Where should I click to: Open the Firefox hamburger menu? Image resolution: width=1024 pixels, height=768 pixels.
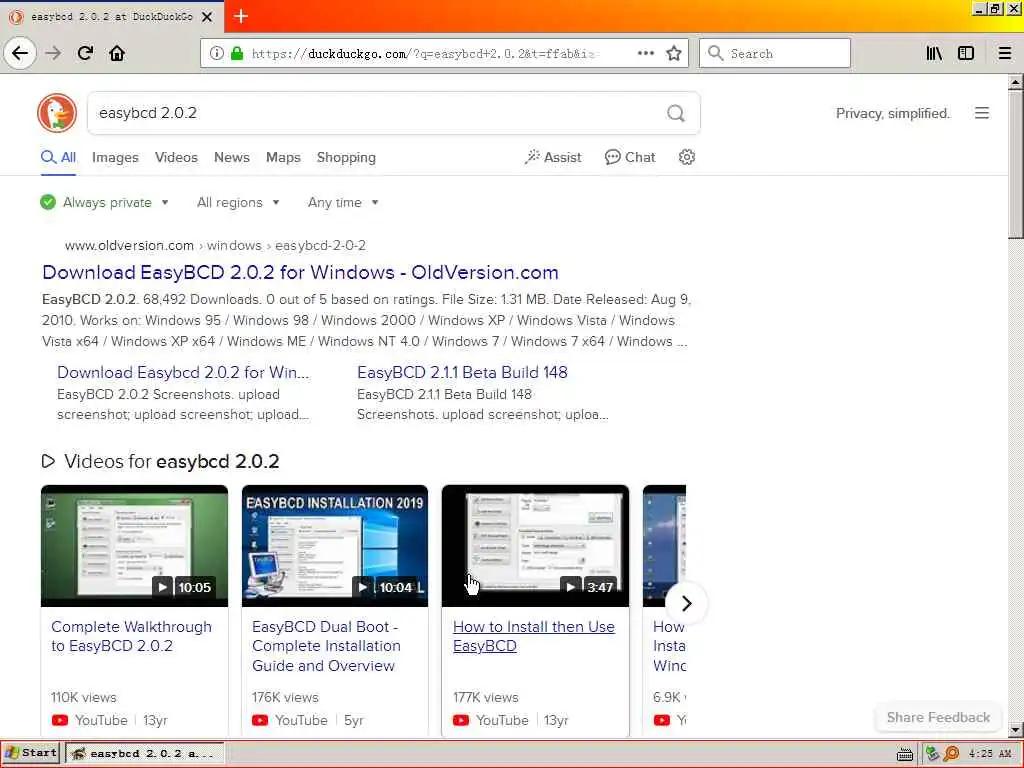[x=1004, y=53]
